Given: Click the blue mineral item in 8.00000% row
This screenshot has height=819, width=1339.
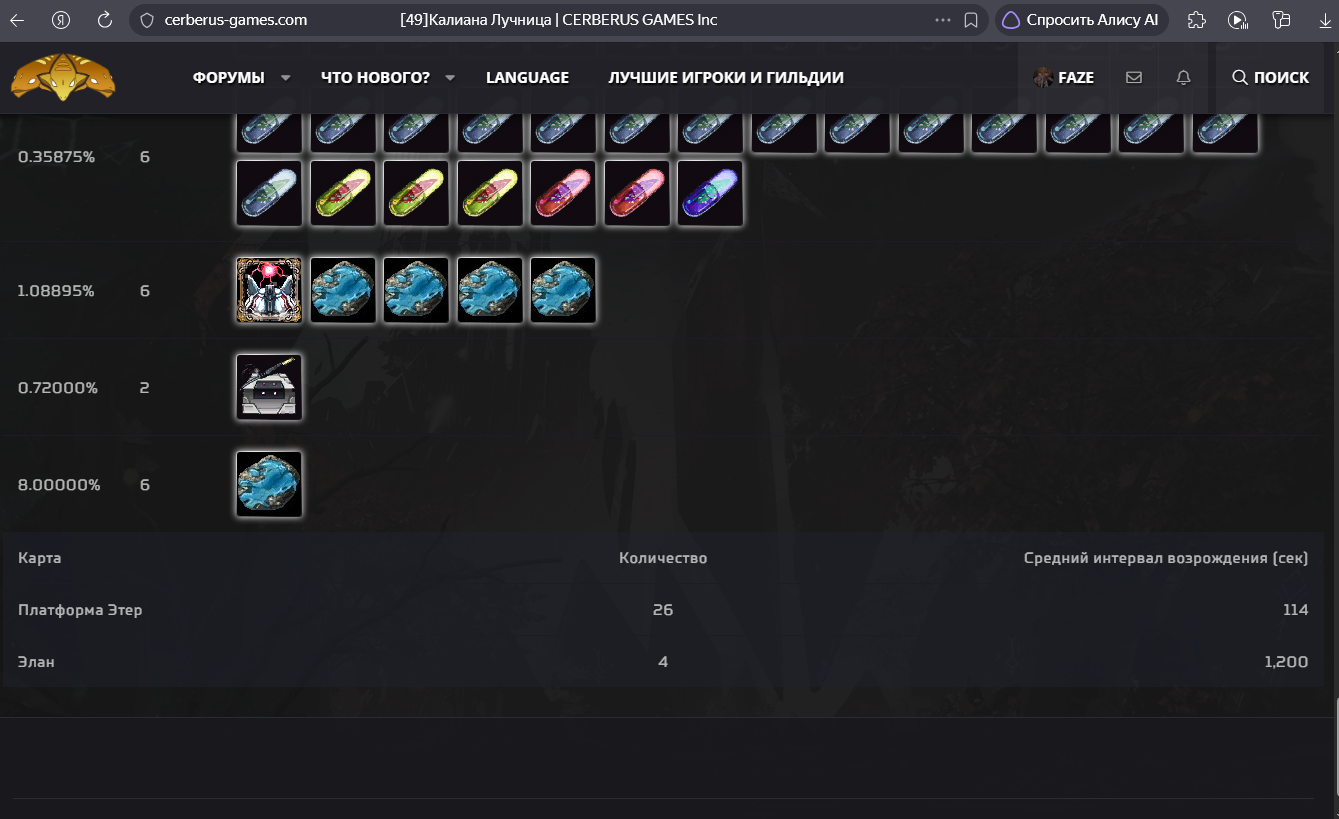Looking at the screenshot, I should coord(269,484).
